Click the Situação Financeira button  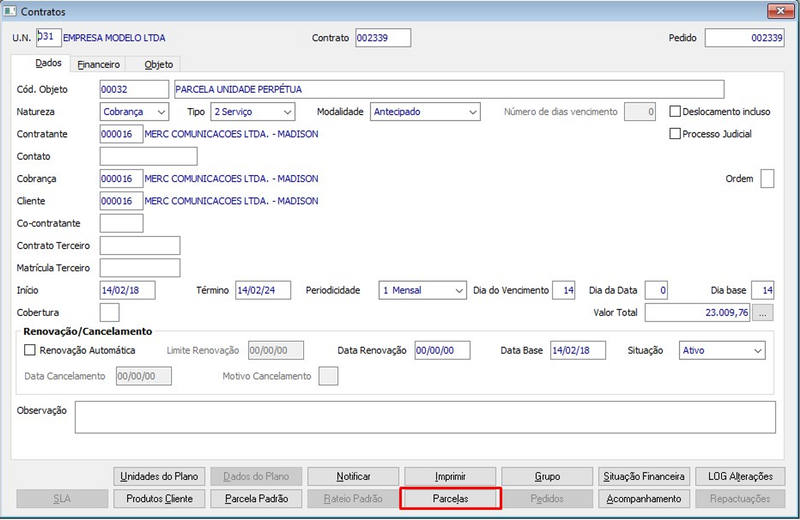644,477
